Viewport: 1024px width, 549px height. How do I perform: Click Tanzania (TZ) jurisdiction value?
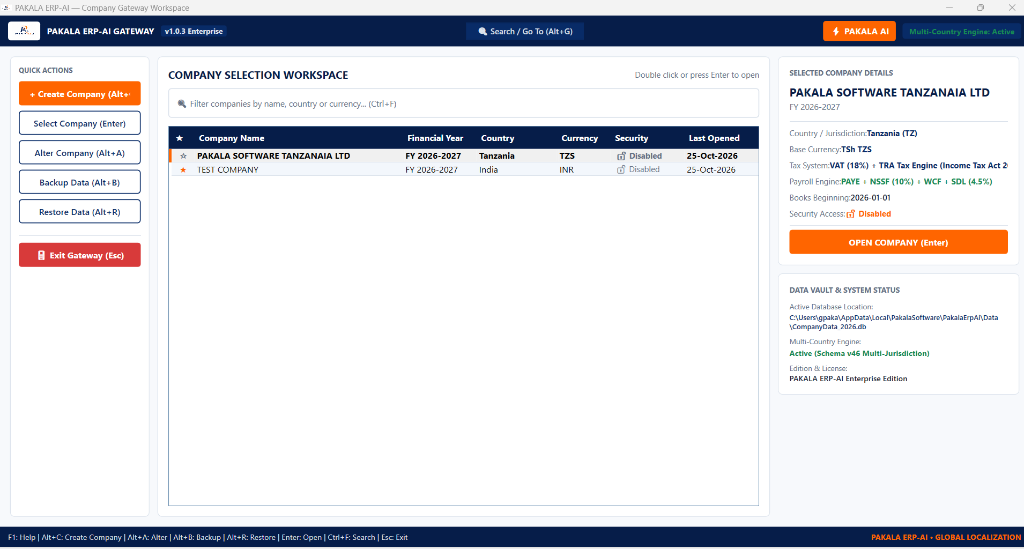(892, 133)
